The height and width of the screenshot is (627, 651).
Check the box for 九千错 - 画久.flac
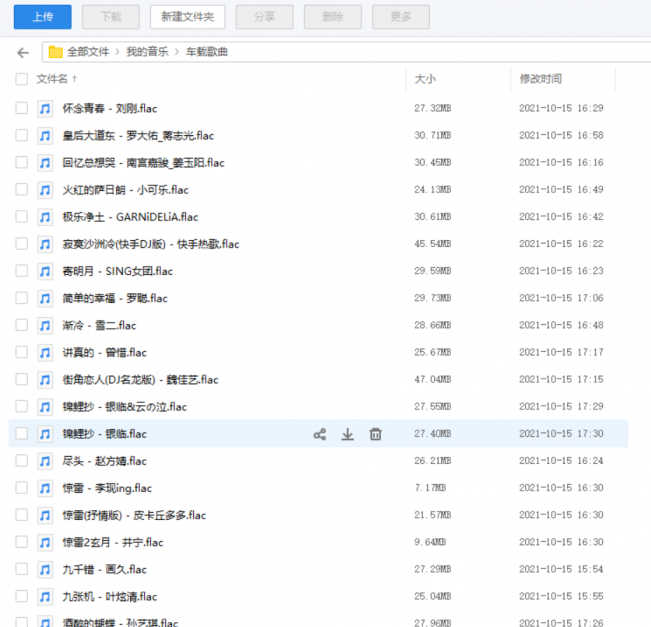(22, 569)
